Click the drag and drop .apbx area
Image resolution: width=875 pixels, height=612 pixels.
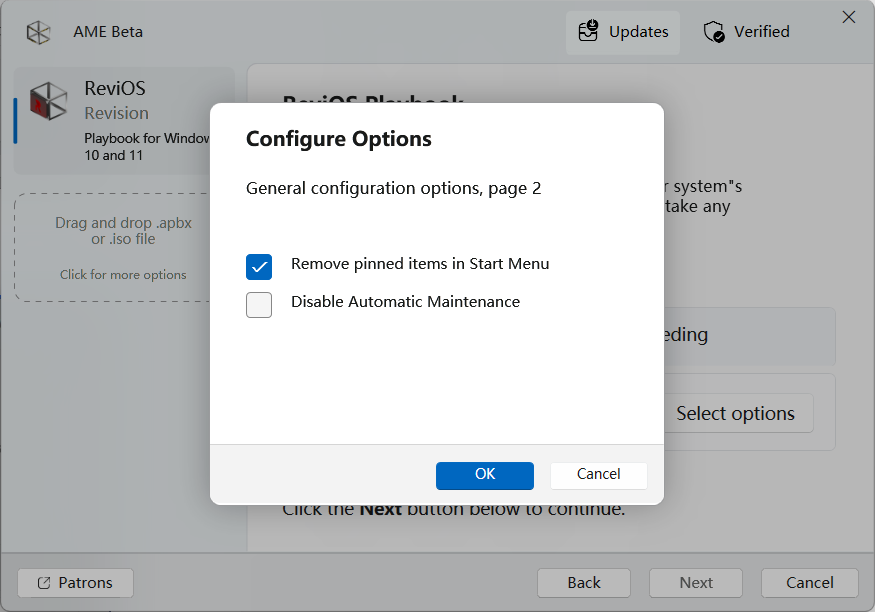(x=122, y=231)
